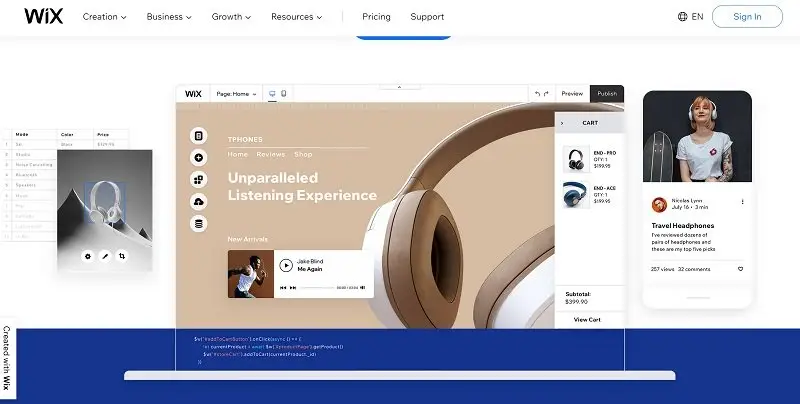The width and height of the screenshot is (800, 404).
Task: Click the desktop view icon in editor
Action: [271, 93]
